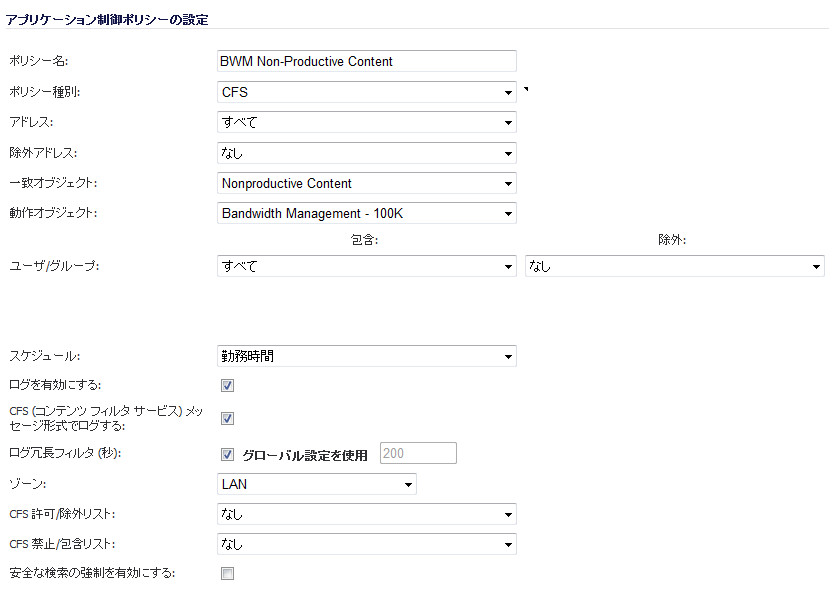Expand the CFS 許可/除外リスト dropdown
This screenshot has height=590, width=833.
(x=367, y=514)
